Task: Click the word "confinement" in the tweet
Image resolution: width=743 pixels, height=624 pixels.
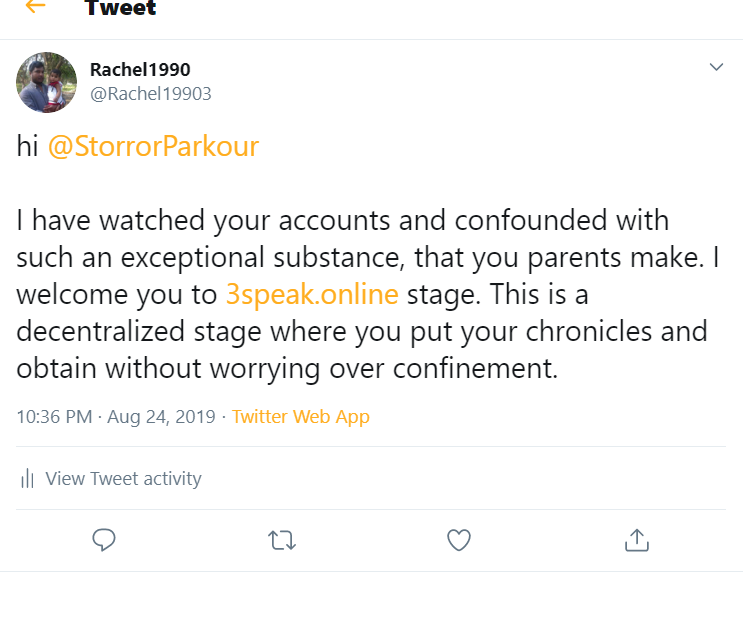Action: 469,369
